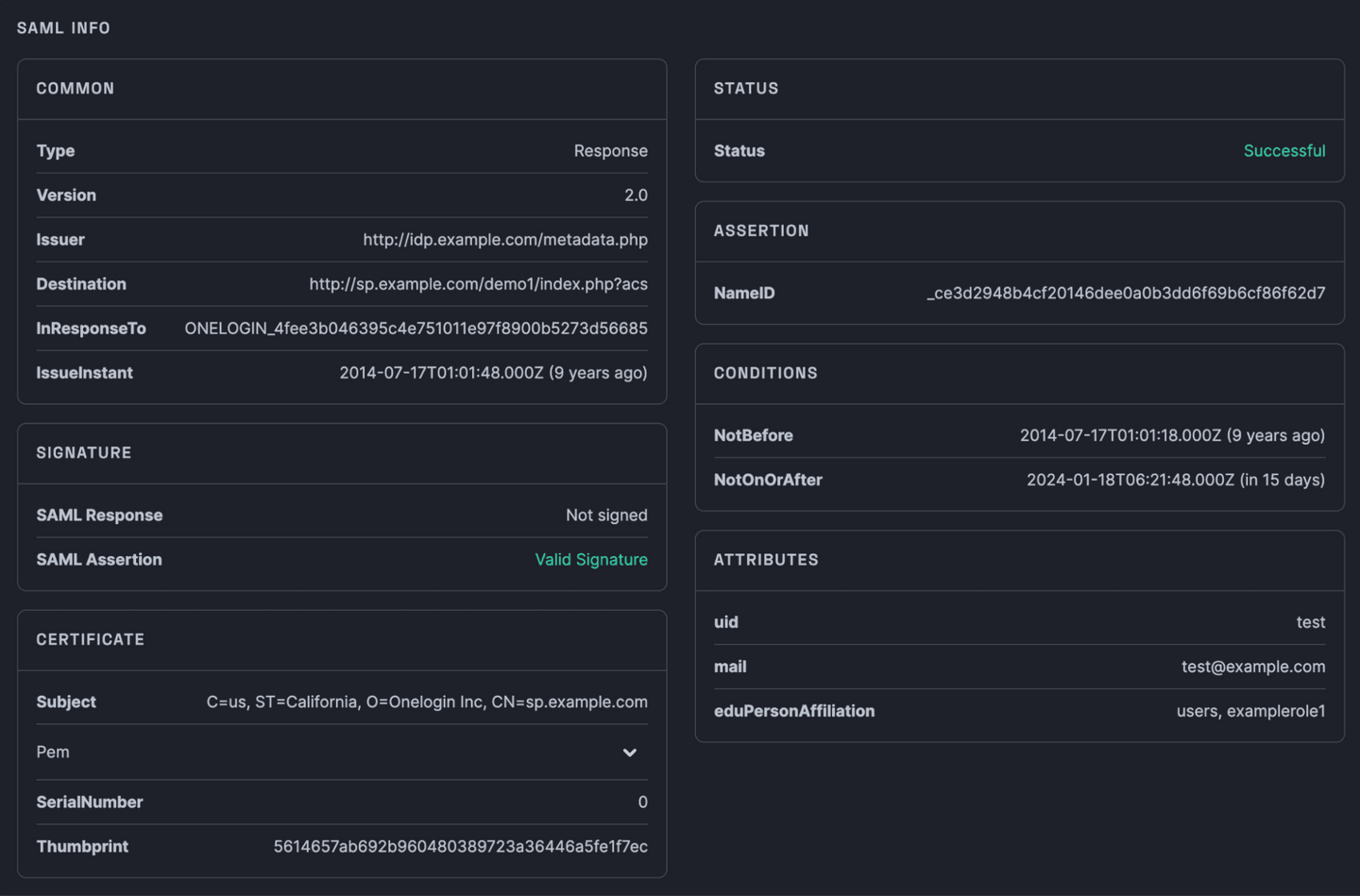Image resolution: width=1360 pixels, height=896 pixels.
Task: Click the "Not signed" SAML Response value
Action: click(606, 516)
